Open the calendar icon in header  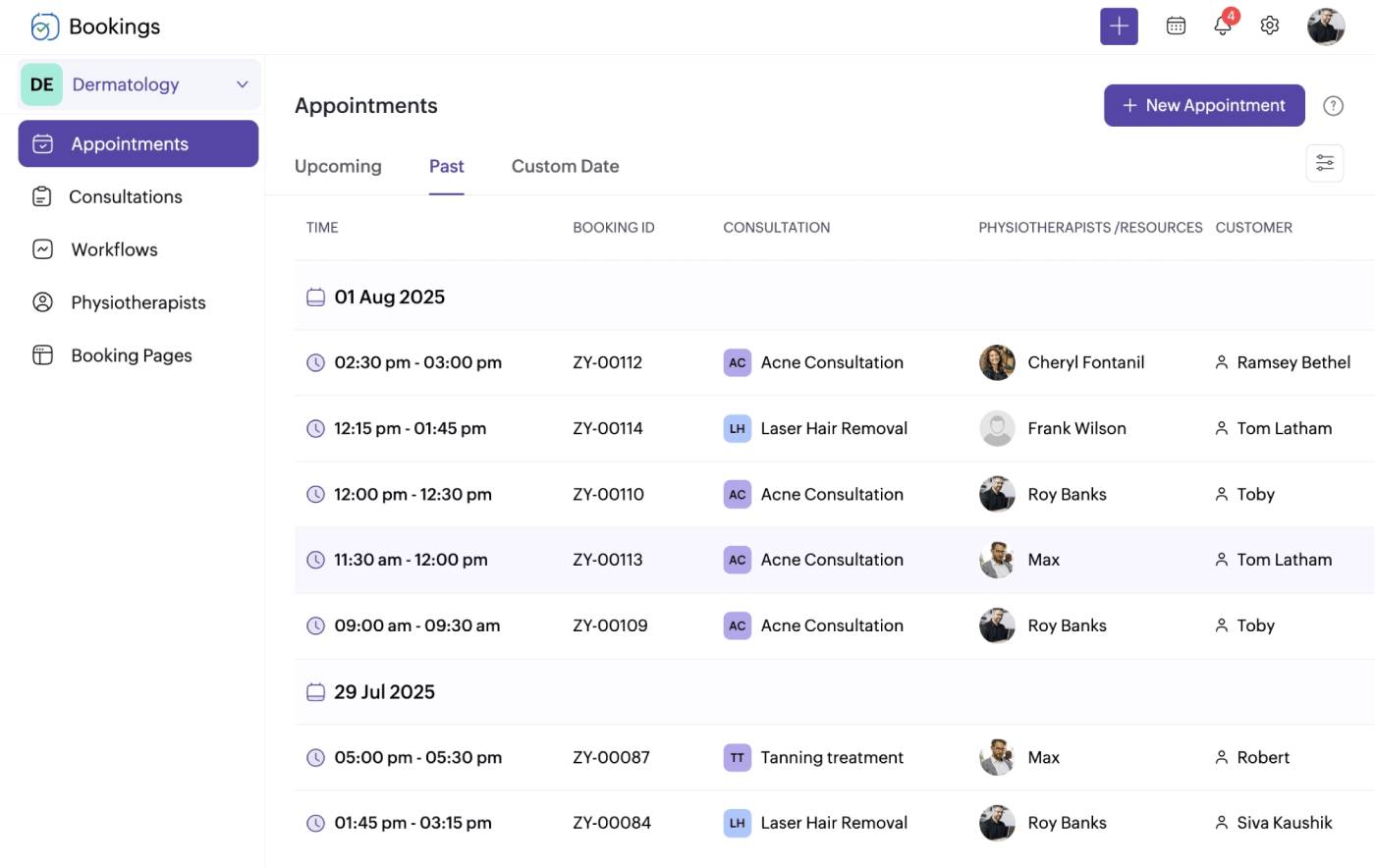[1176, 27]
